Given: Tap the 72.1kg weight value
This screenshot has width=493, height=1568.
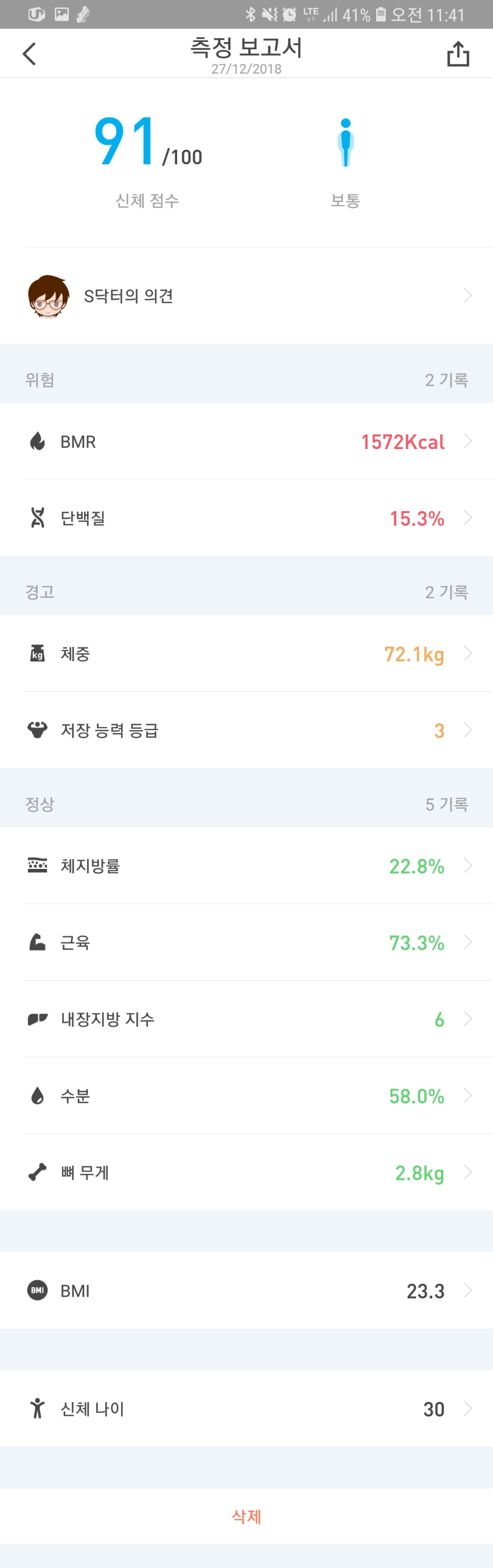Looking at the screenshot, I should (414, 654).
